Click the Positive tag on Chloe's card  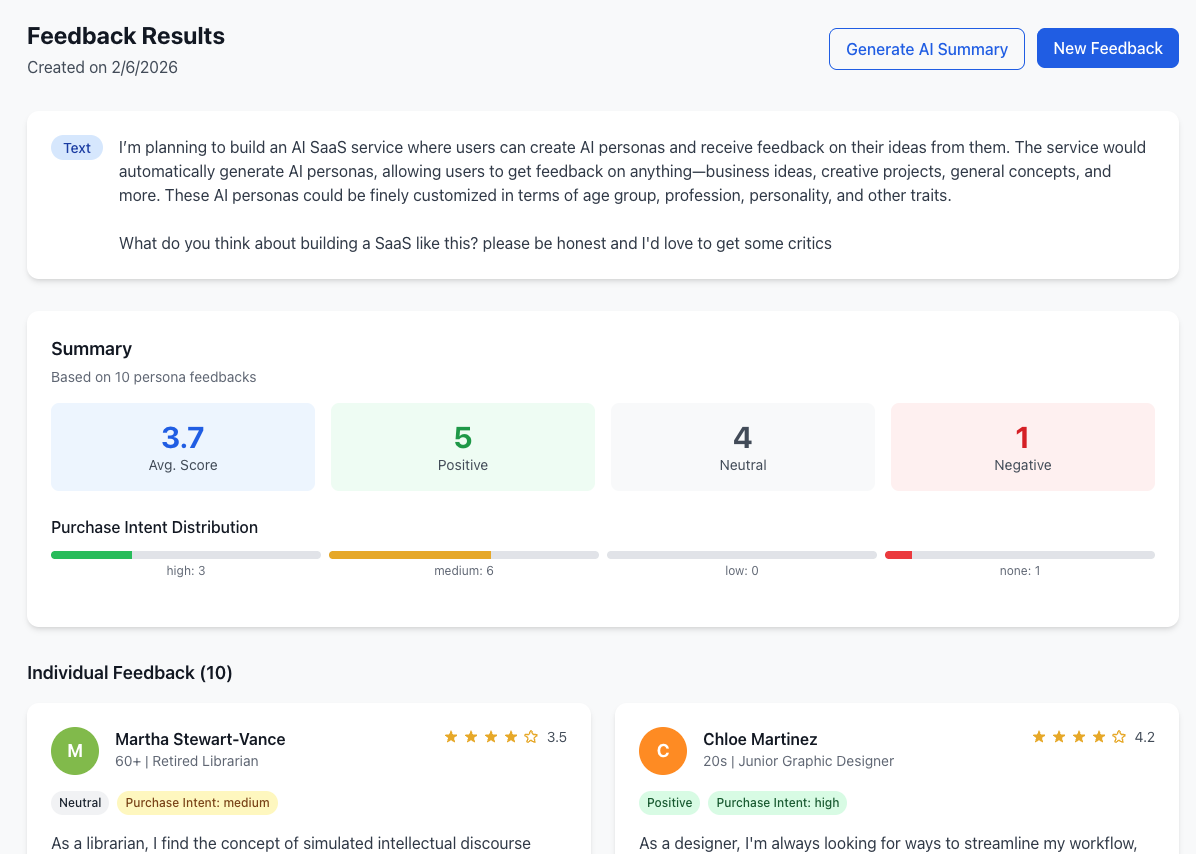tap(670, 803)
